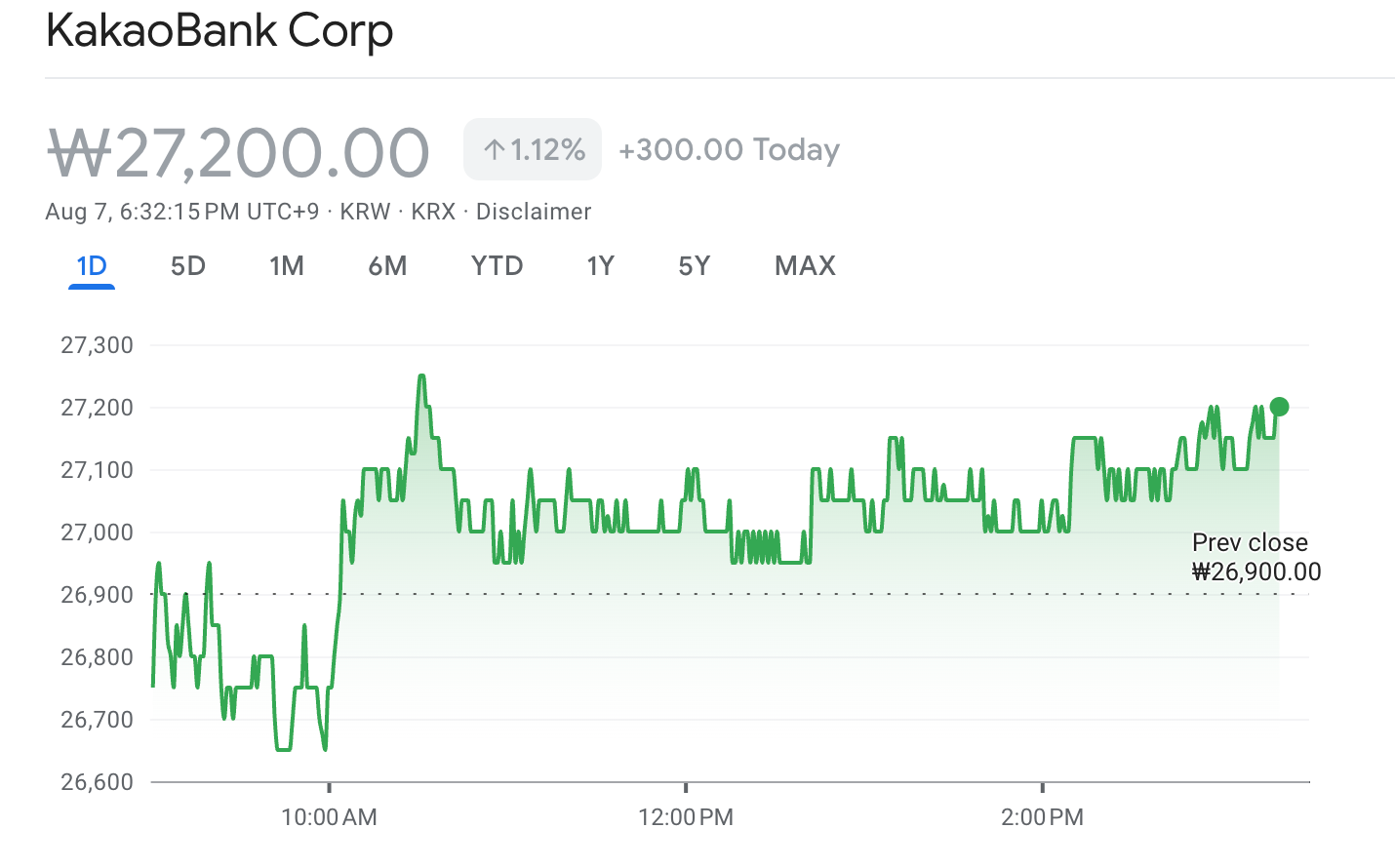Click the upward arrow in the 1.12% badge
1395x868 pixels.
click(x=496, y=148)
